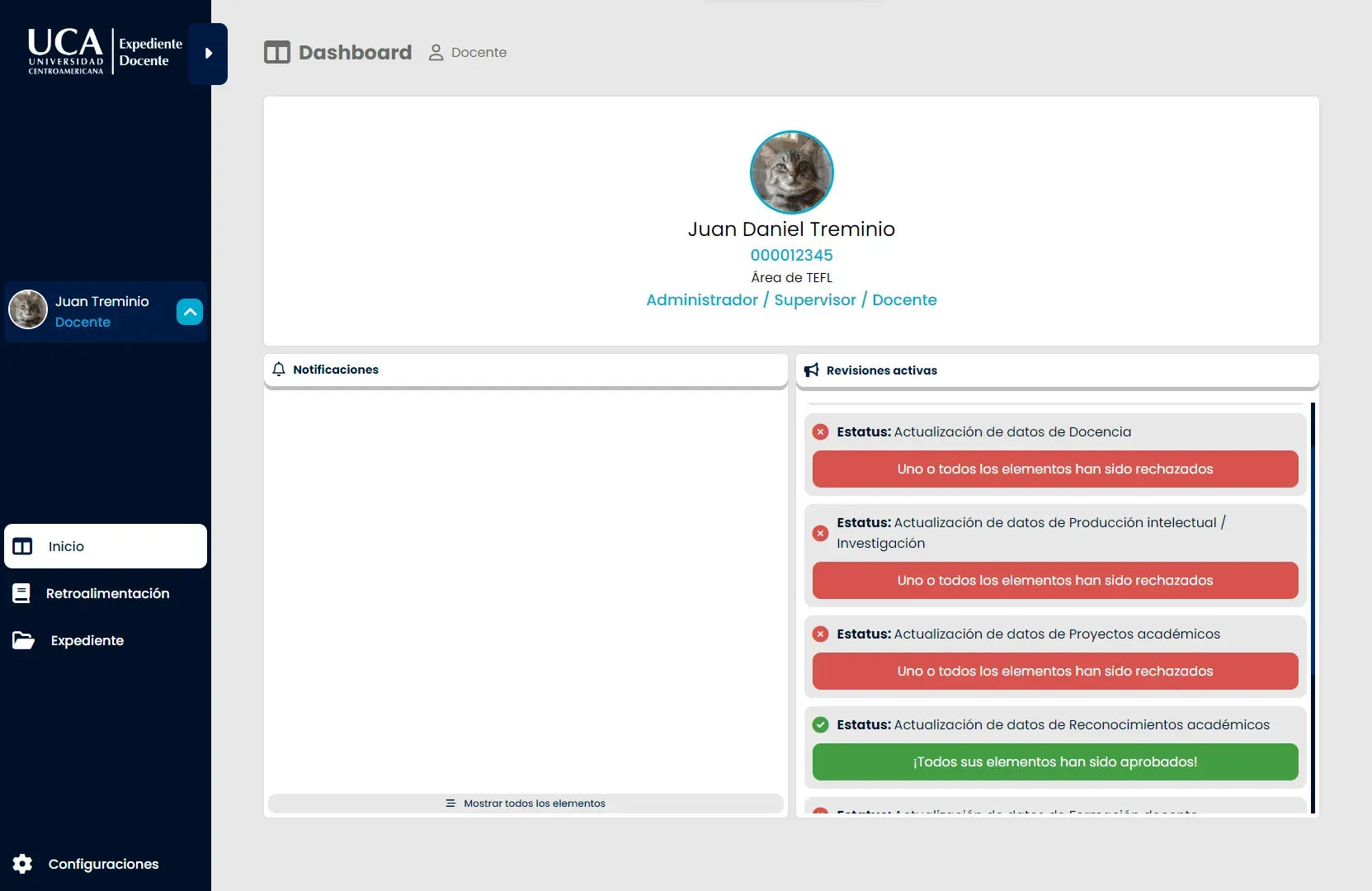
Task: Click the rejected button under Proyectos académicos
Action: [1055, 671]
